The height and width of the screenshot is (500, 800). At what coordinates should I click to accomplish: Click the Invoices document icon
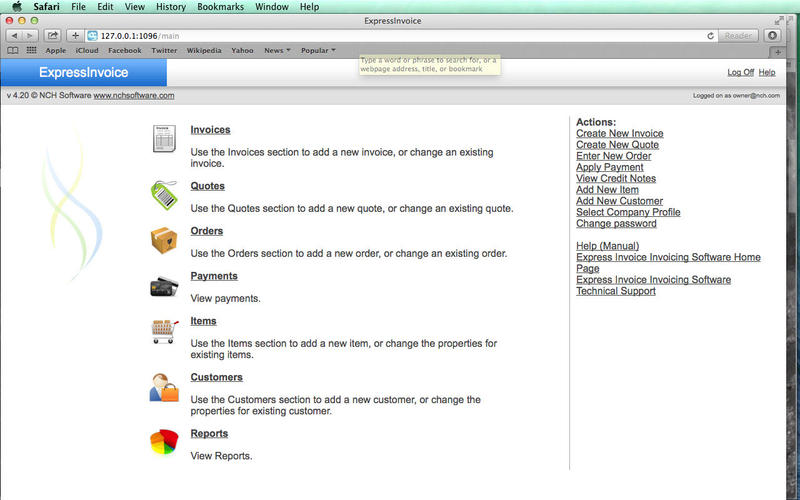click(x=164, y=138)
